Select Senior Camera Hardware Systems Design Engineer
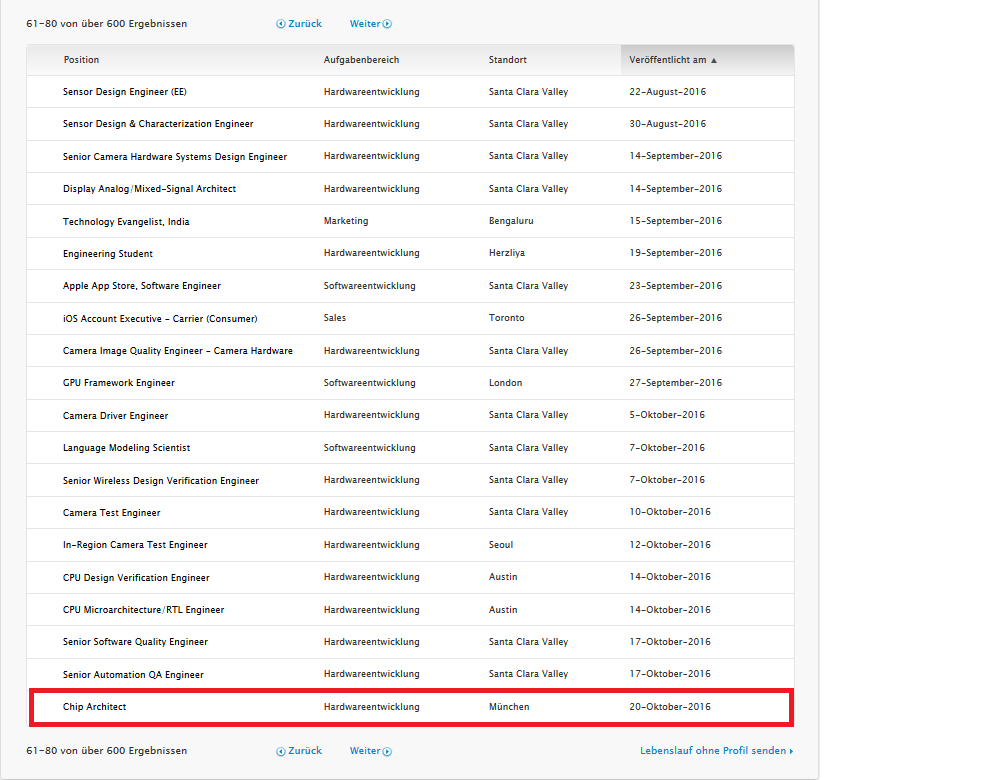 point(175,157)
